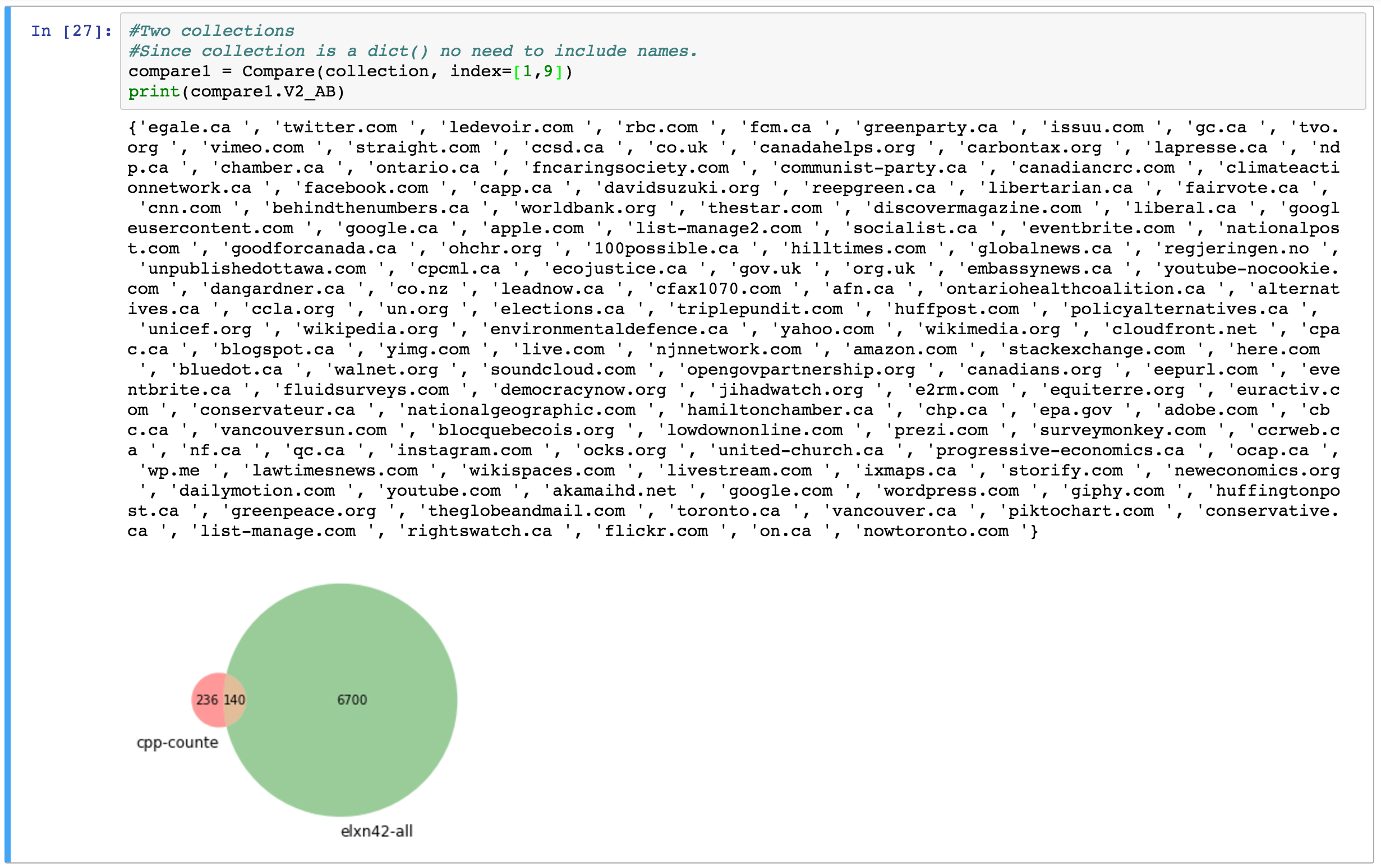1381x868 pixels.
Task: Click the elxn42-all label below the circle
Action: pyautogui.click(x=377, y=832)
